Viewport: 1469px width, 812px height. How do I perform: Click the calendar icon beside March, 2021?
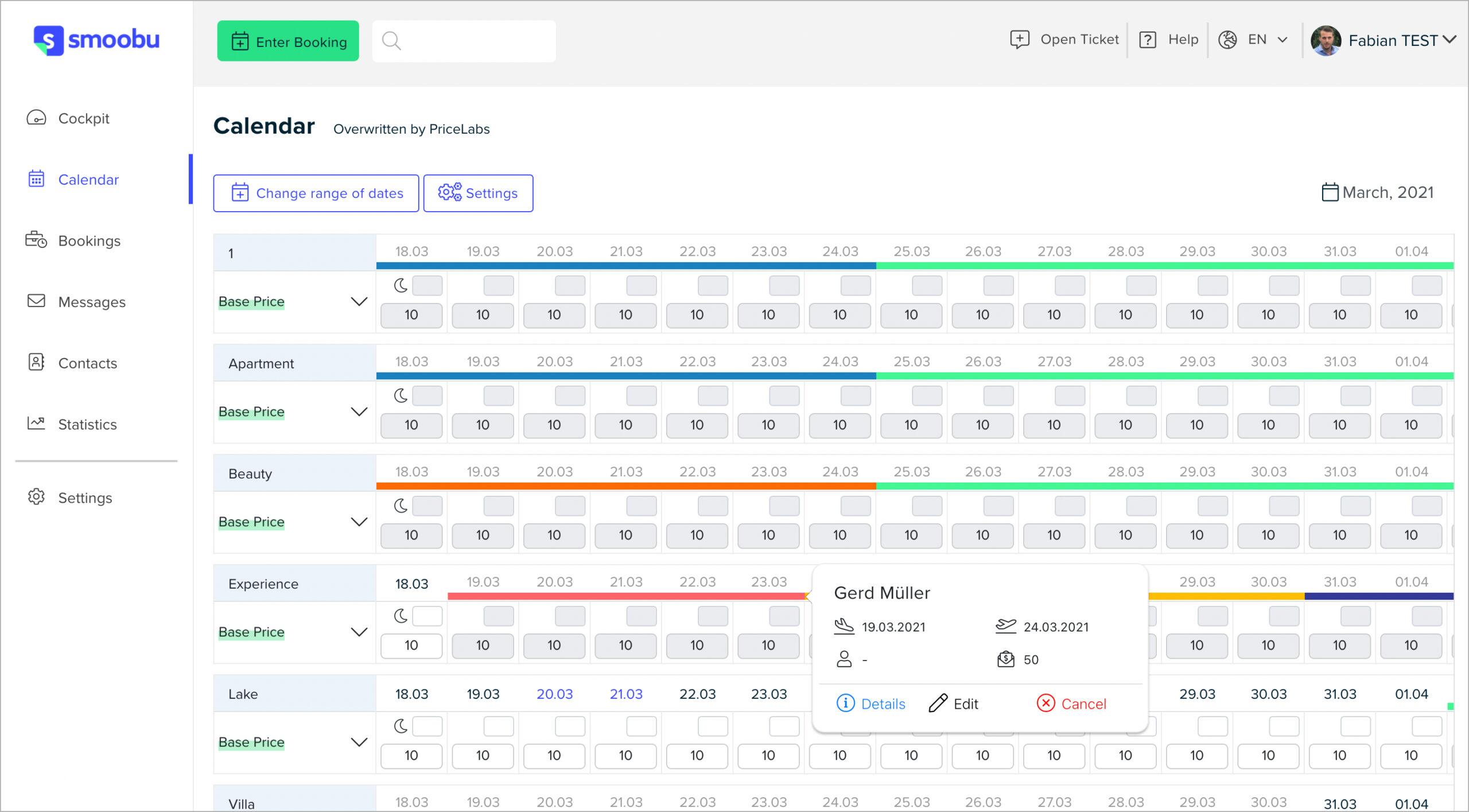tap(1330, 192)
